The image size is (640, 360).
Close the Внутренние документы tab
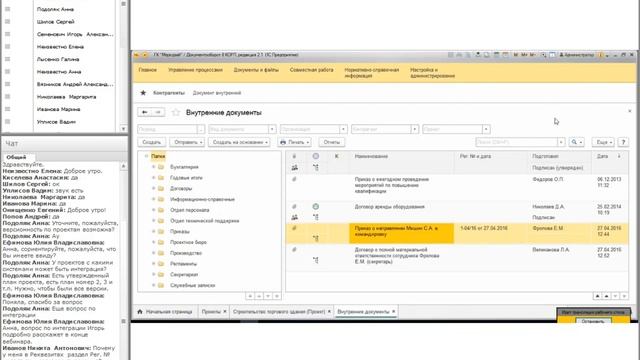(x=393, y=311)
